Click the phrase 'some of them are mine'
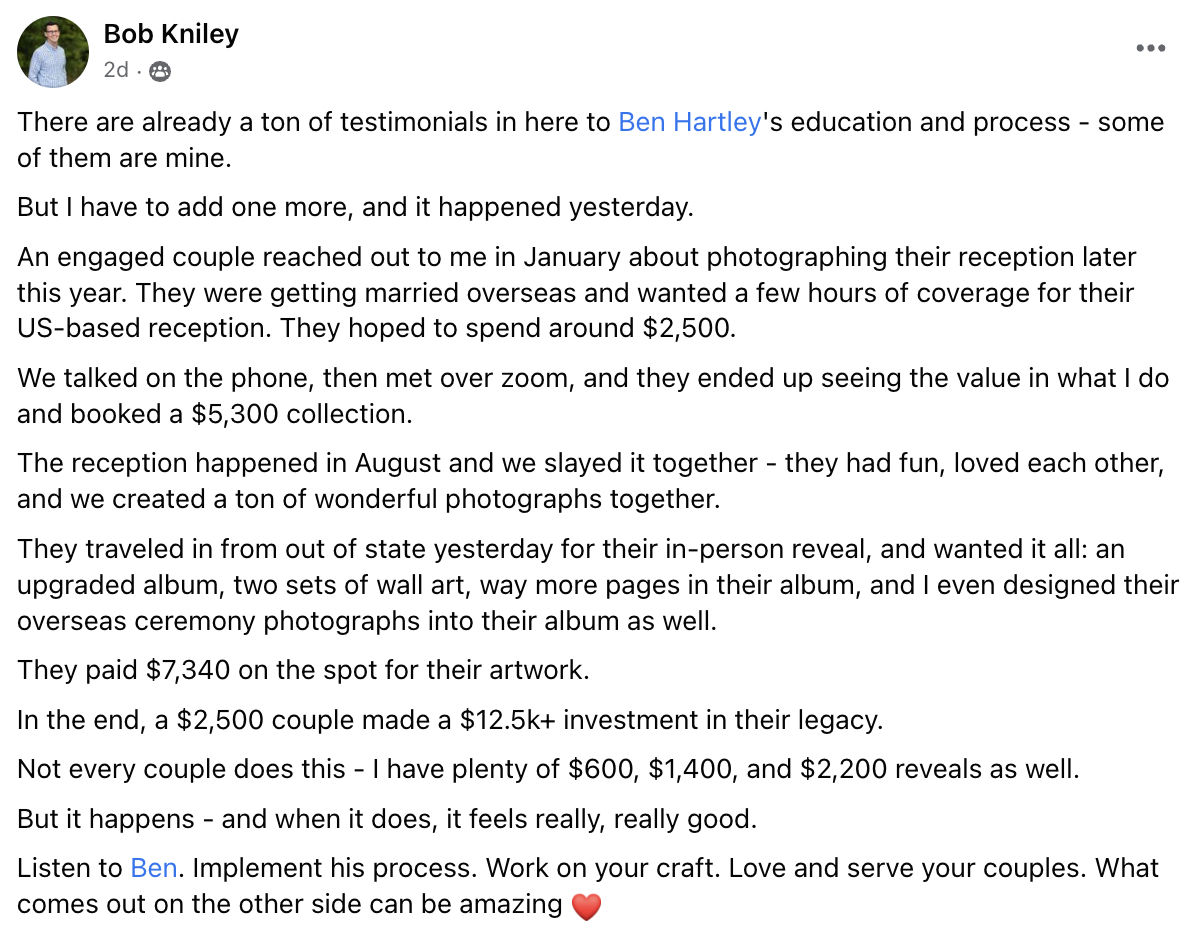This screenshot has width=1198, height=940. pyautogui.click(x=124, y=157)
